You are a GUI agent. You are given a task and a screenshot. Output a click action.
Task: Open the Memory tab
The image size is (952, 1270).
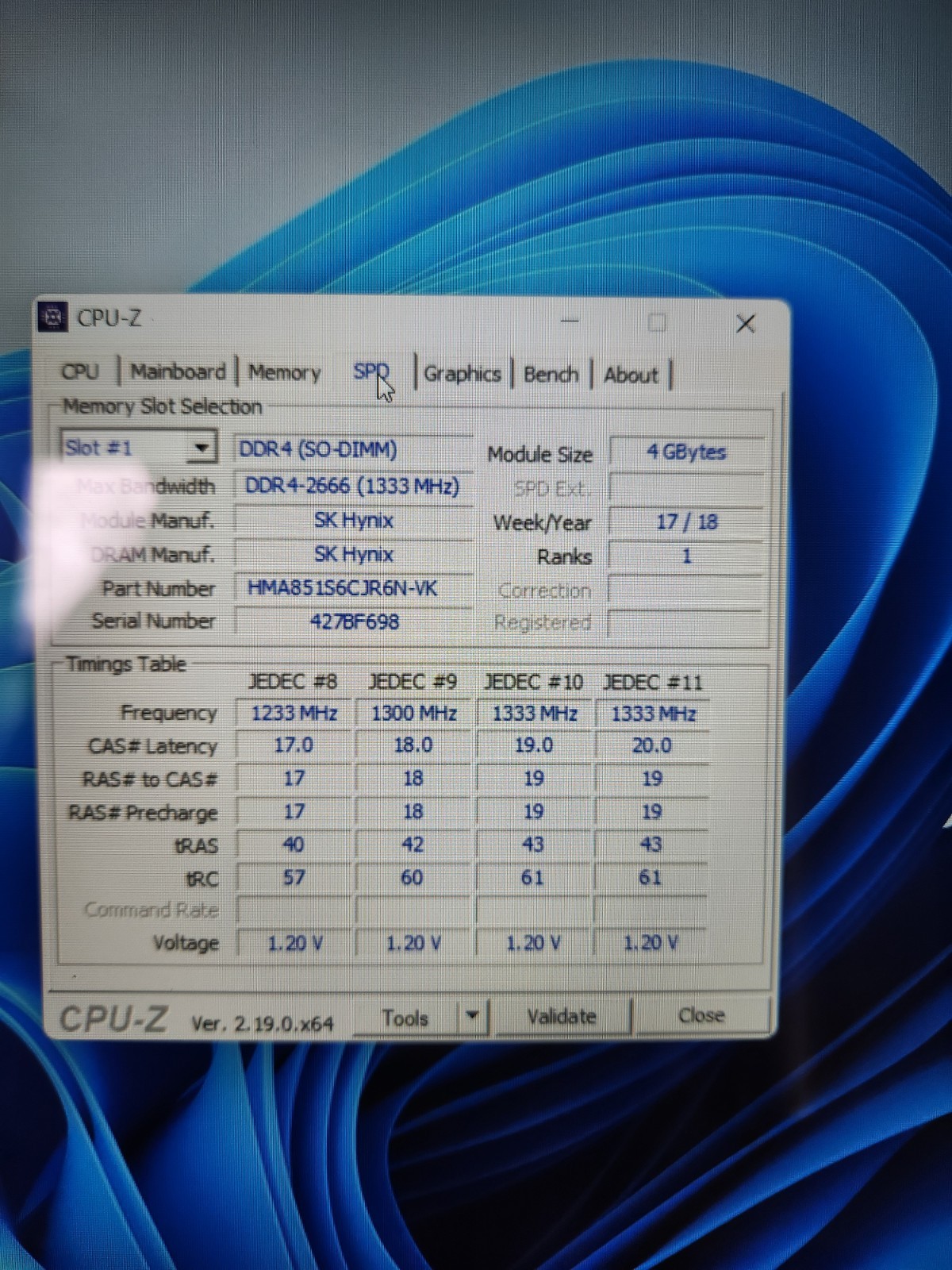click(284, 372)
